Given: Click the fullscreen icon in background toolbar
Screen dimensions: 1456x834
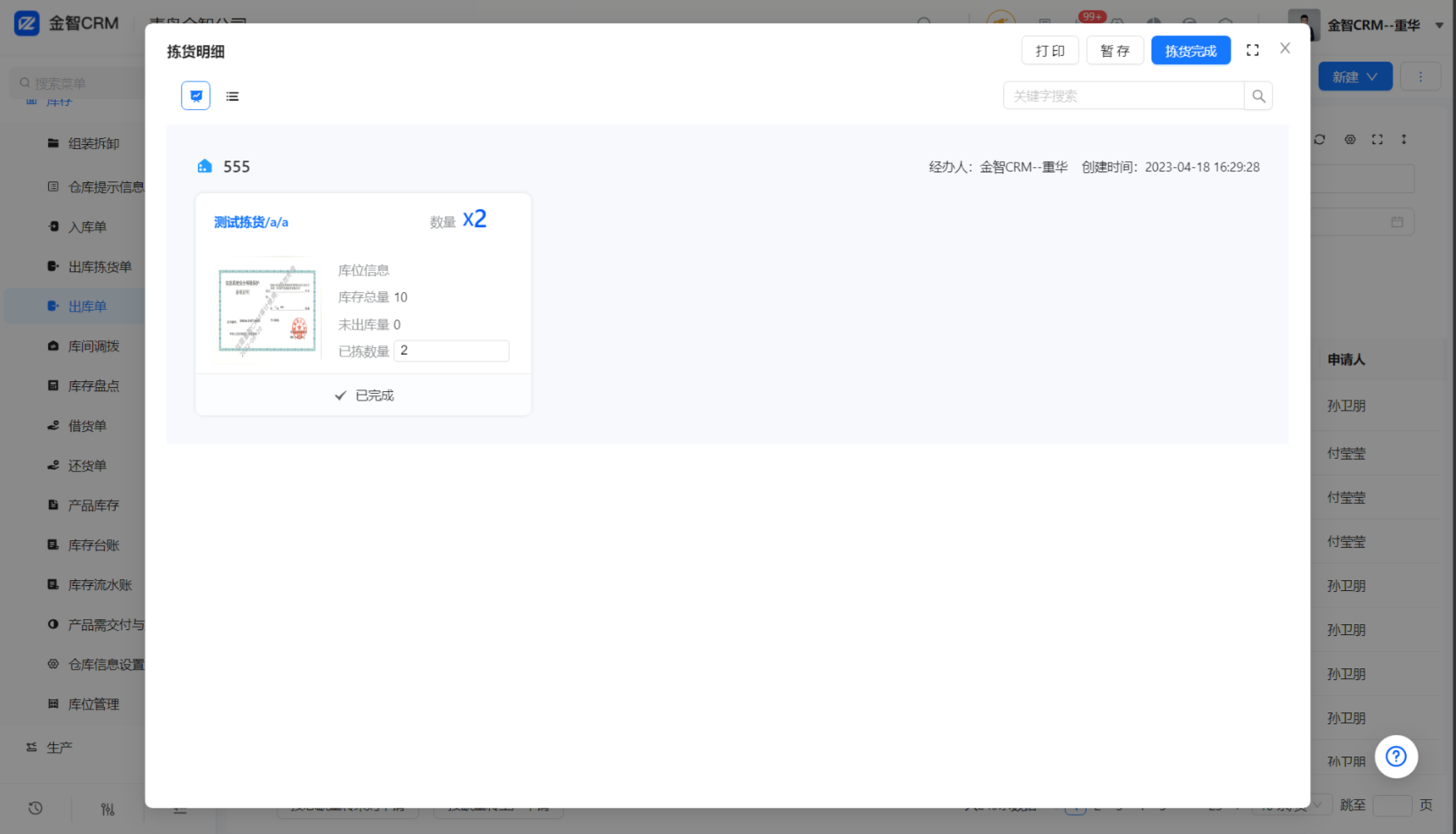Looking at the screenshot, I should (x=1377, y=139).
